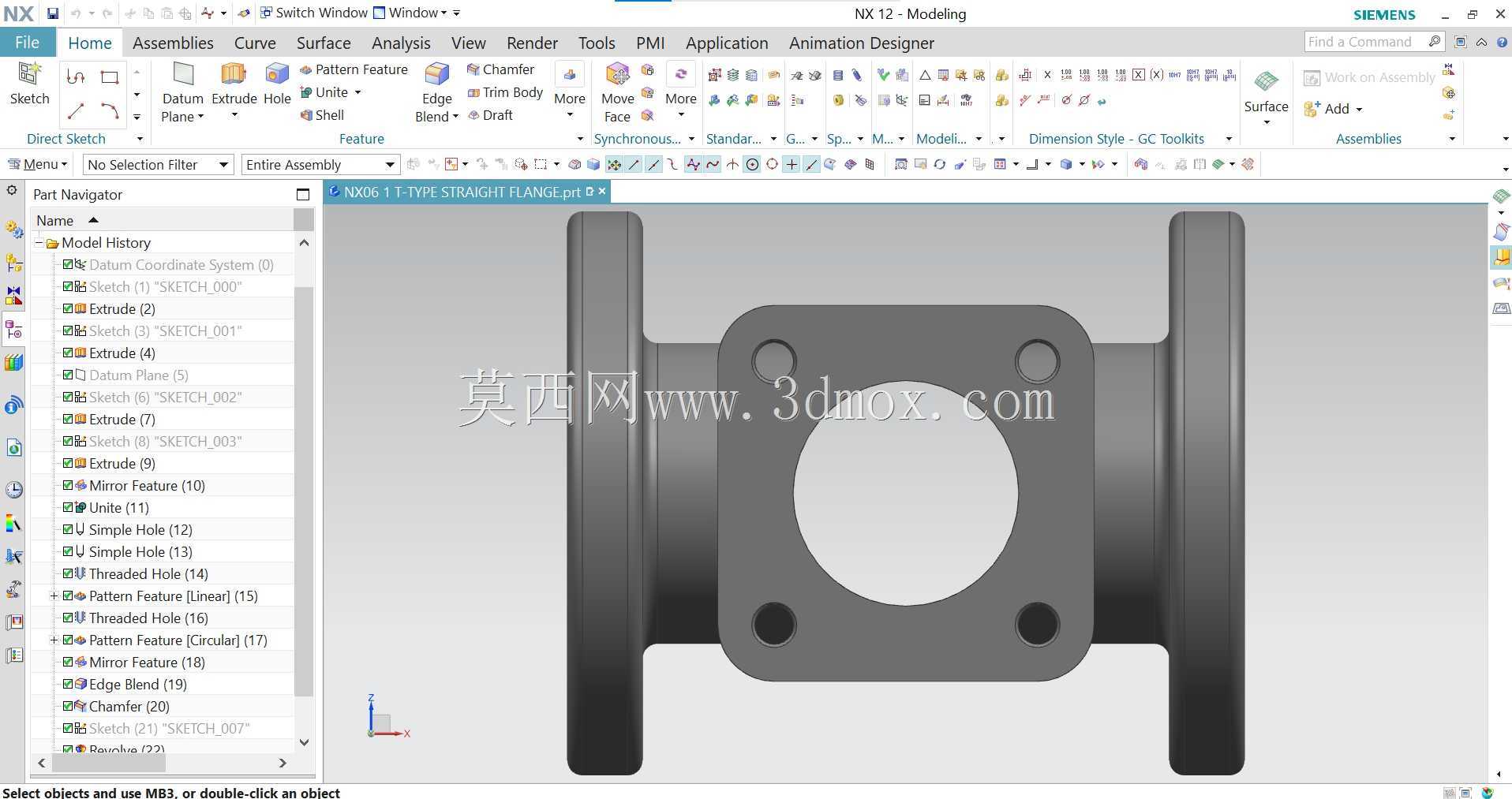This screenshot has height=799, width=1512.
Task: Open the Part Navigator sidebar tab
Action: (x=14, y=330)
